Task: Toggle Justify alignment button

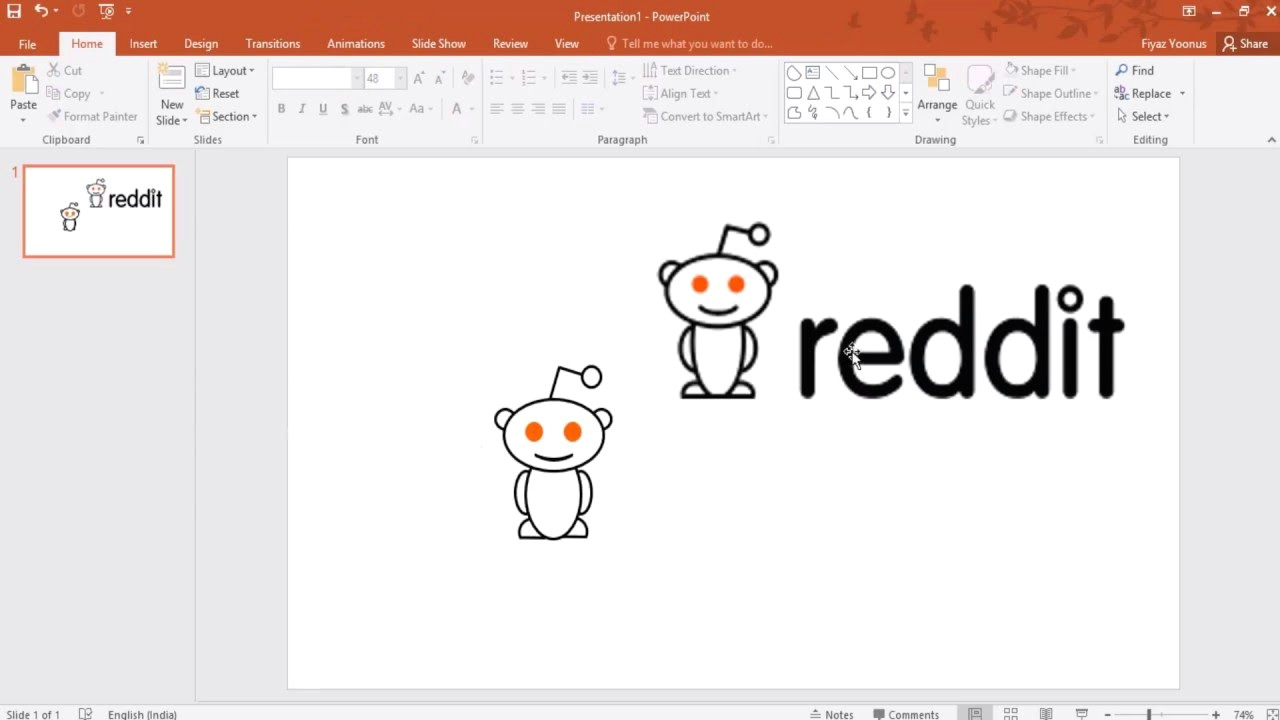Action: [559, 108]
